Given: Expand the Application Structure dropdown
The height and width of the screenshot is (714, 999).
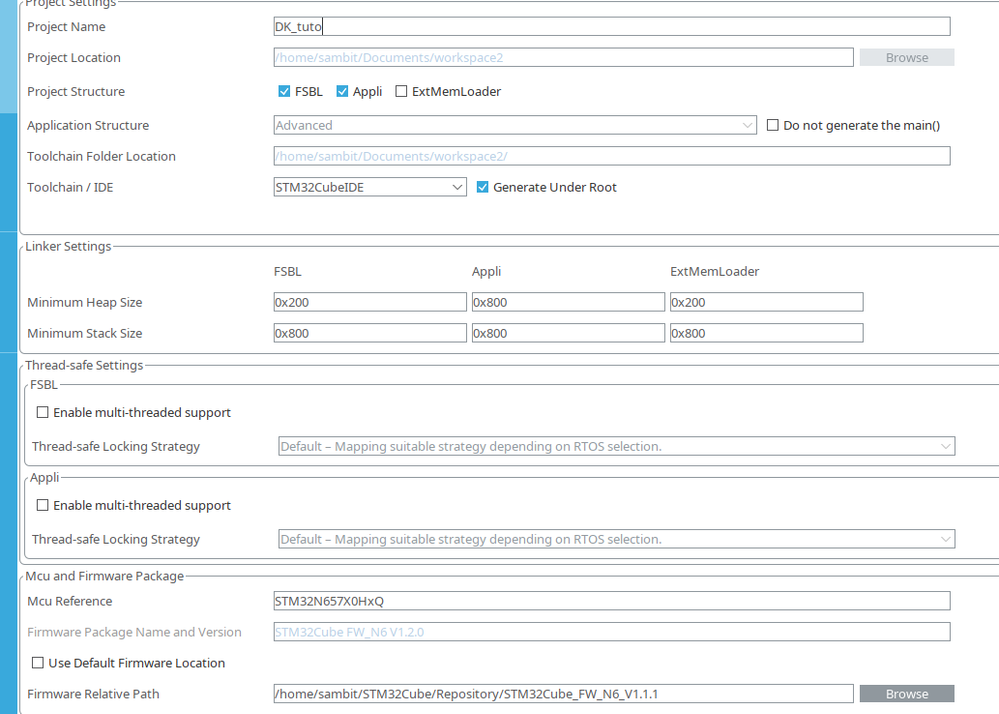Looking at the screenshot, I should click(x=515, y=126).
